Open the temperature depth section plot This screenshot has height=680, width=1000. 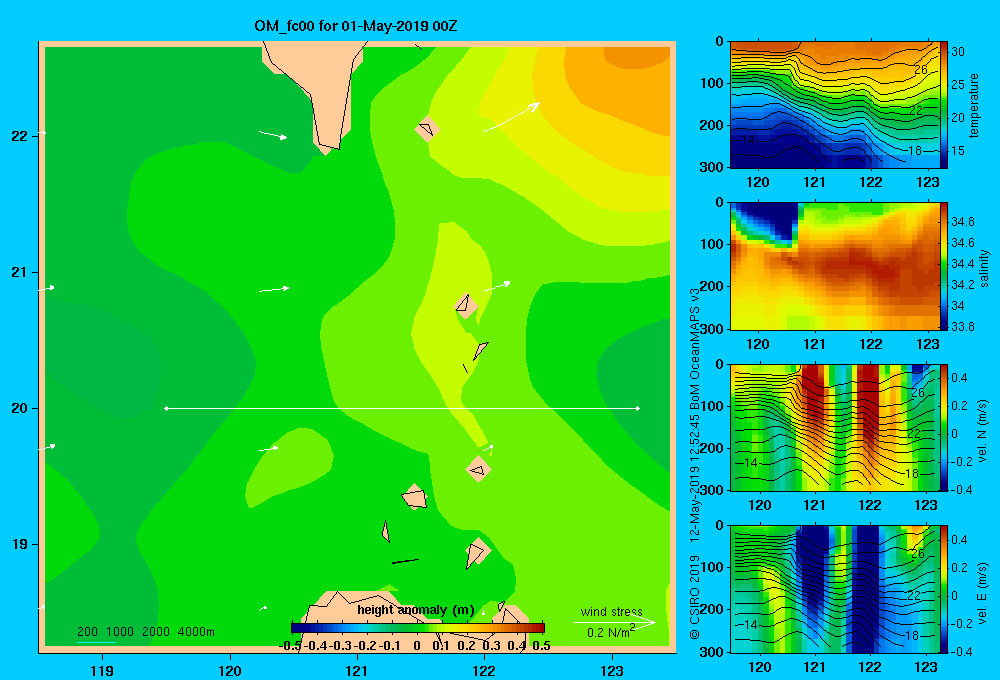pyautogui.click(x=835, y=105)
